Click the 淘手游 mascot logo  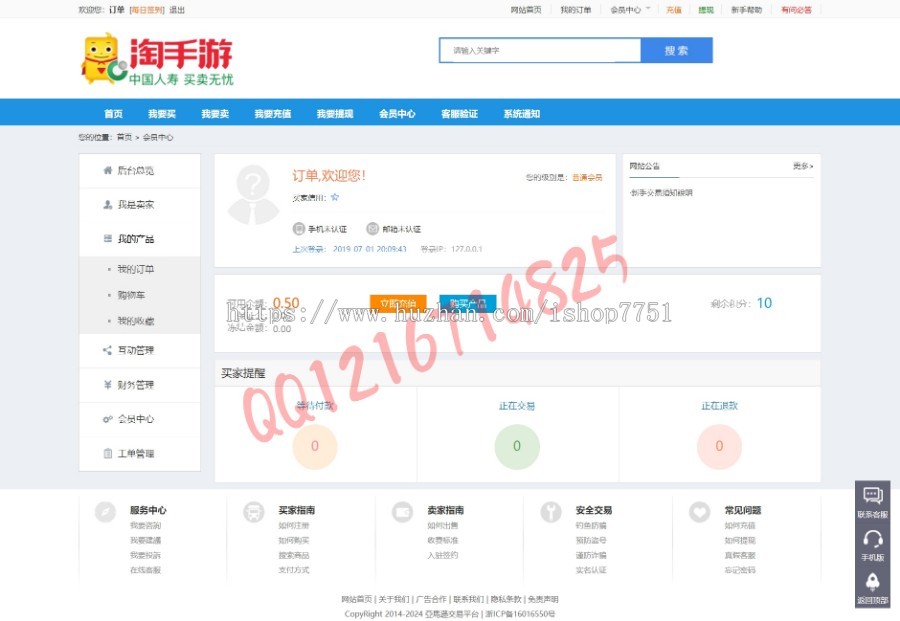pyautogui.click(x=156, y=59)
